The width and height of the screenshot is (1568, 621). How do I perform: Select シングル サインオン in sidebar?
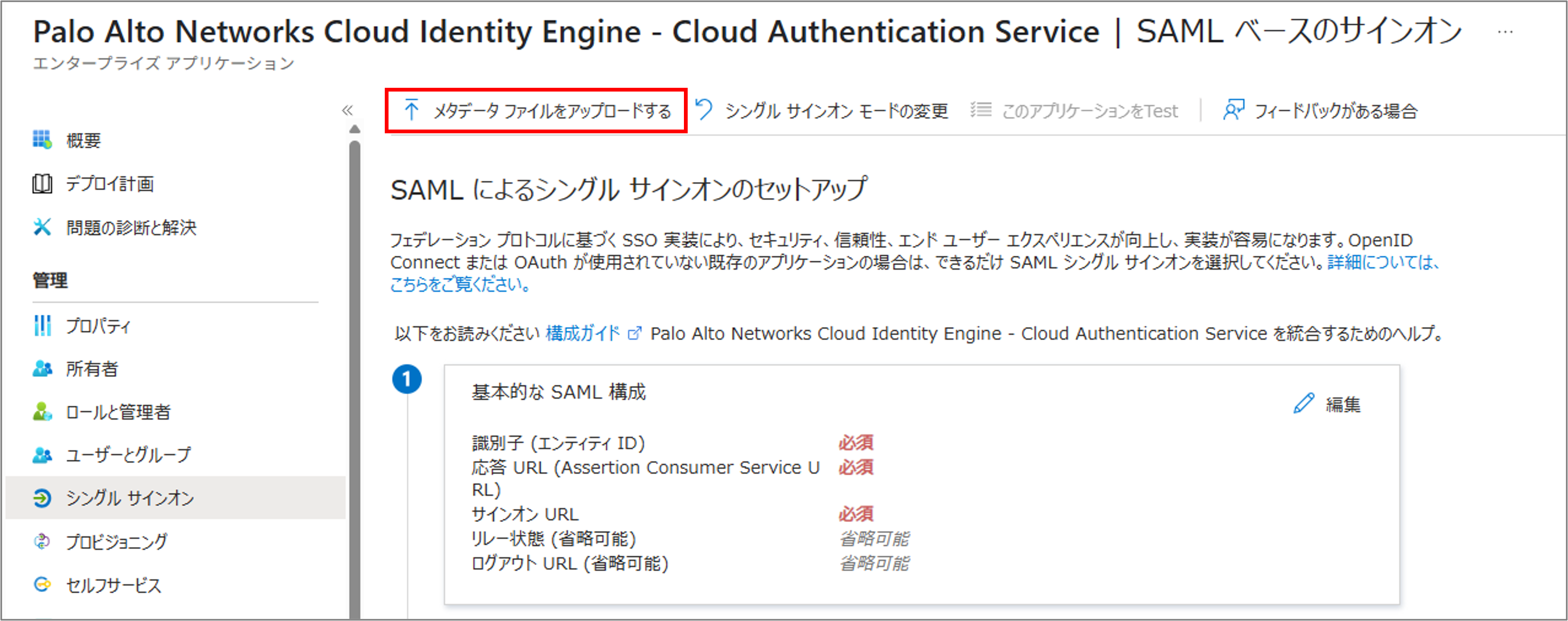pos(130,498)
